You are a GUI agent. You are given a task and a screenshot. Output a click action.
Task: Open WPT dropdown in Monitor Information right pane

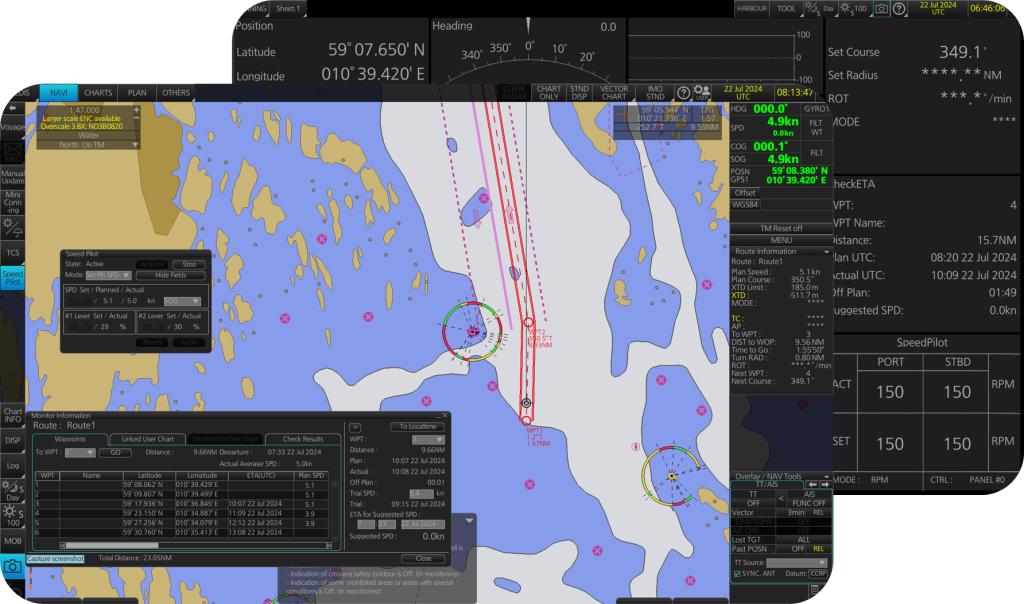click(x=428, y=439)
